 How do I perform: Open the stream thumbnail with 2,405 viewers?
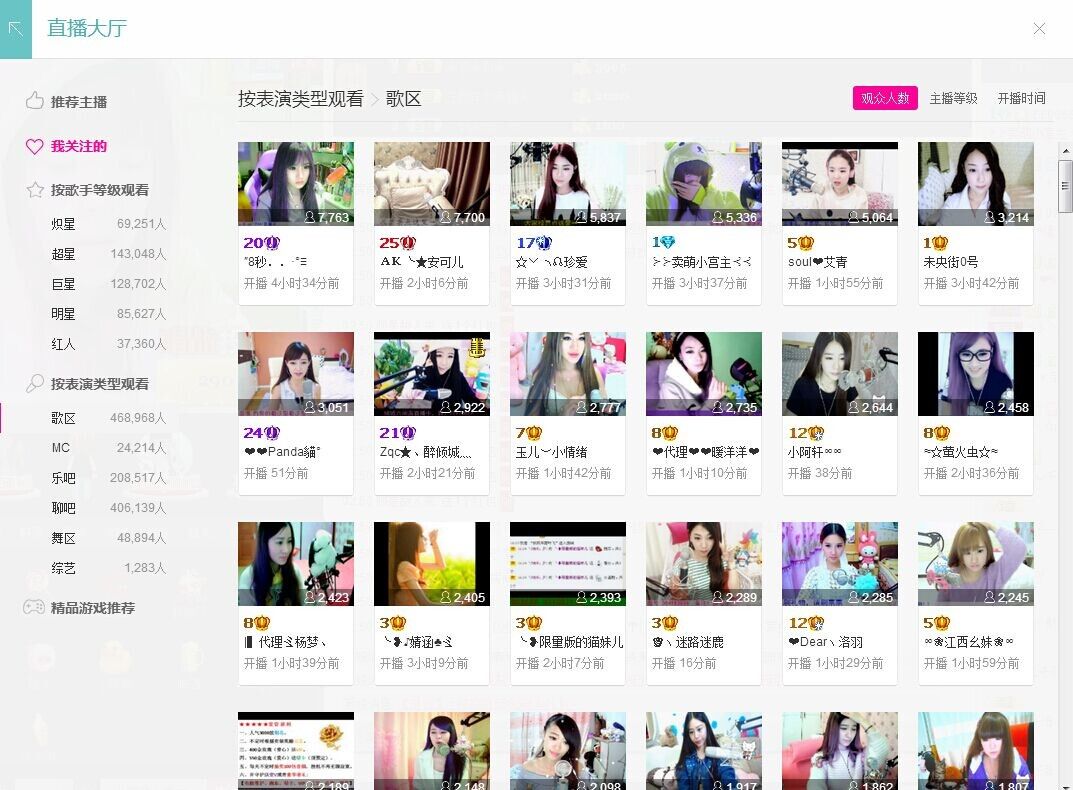pos(432,564)
